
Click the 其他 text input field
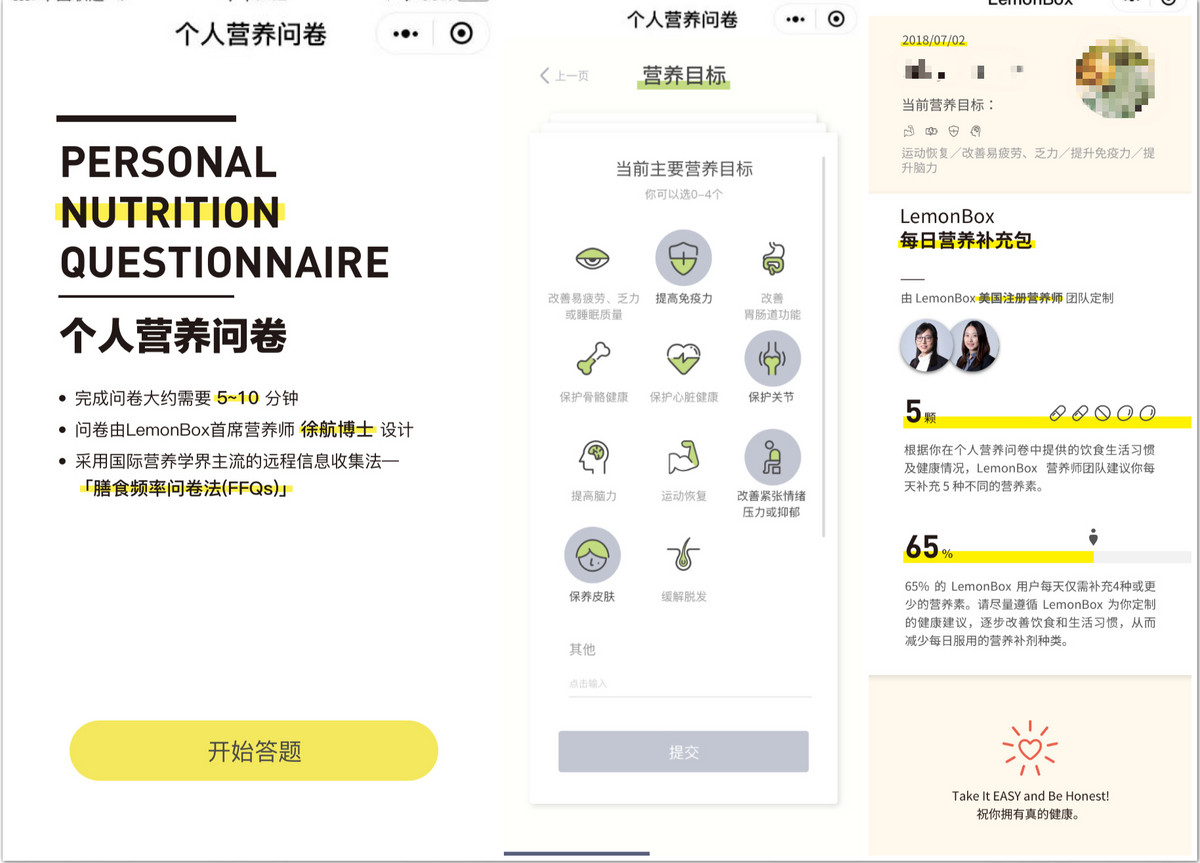coord(689,684)
